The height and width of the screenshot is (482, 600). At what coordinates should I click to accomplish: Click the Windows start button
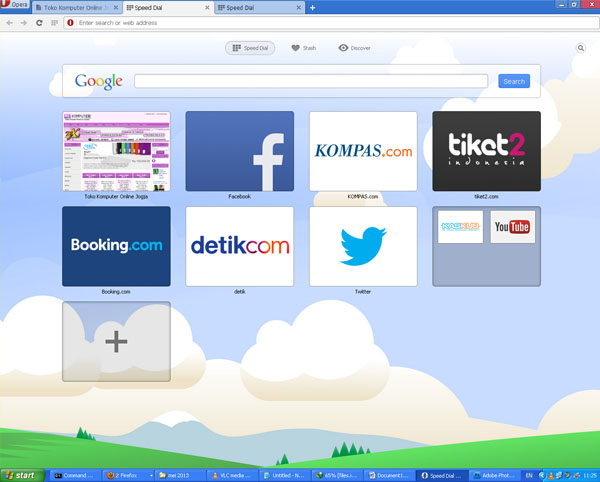[22, 475]
